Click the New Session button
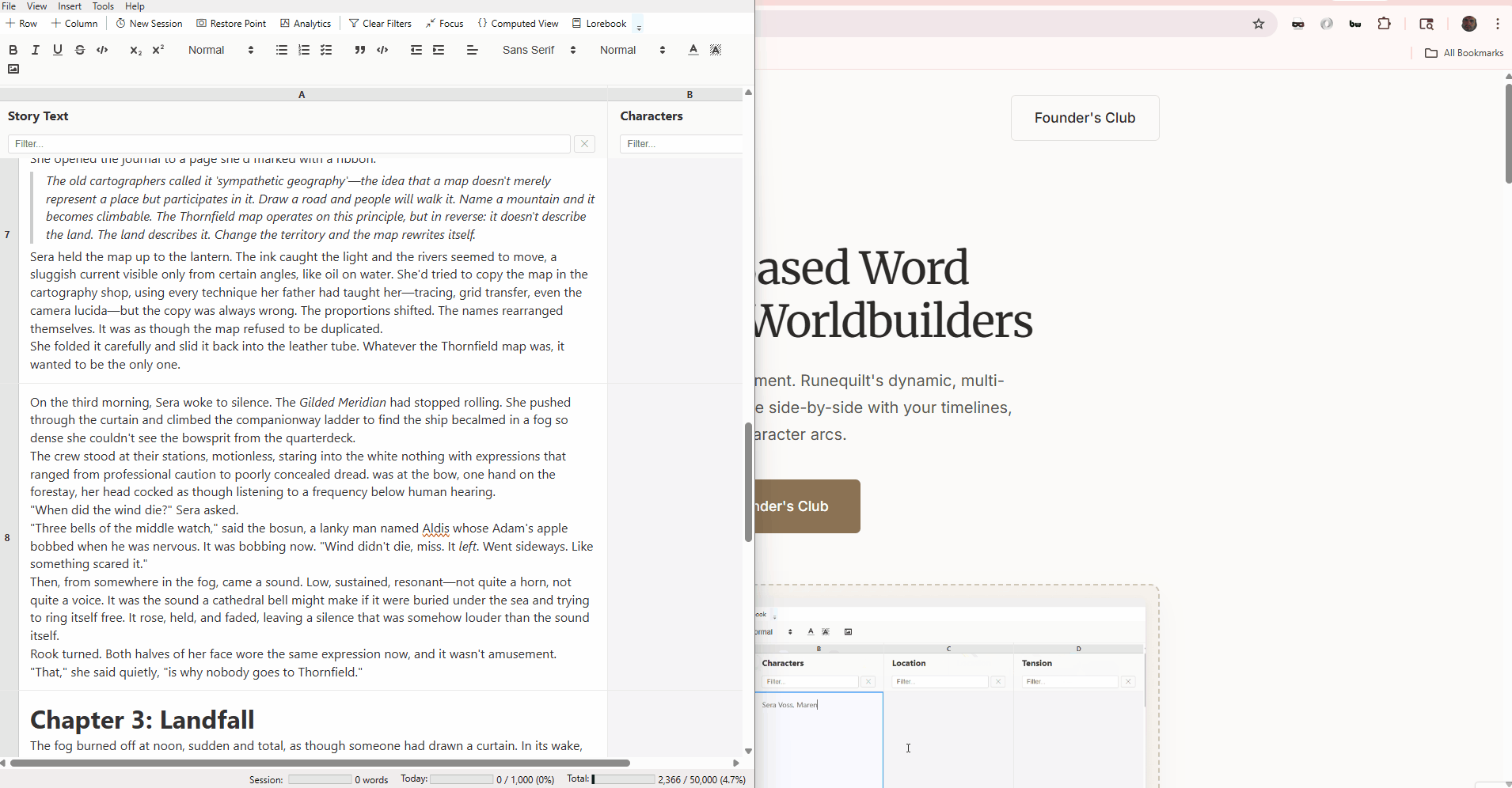Viewport: 1512px width, 788px height. (x=150, y=24)
